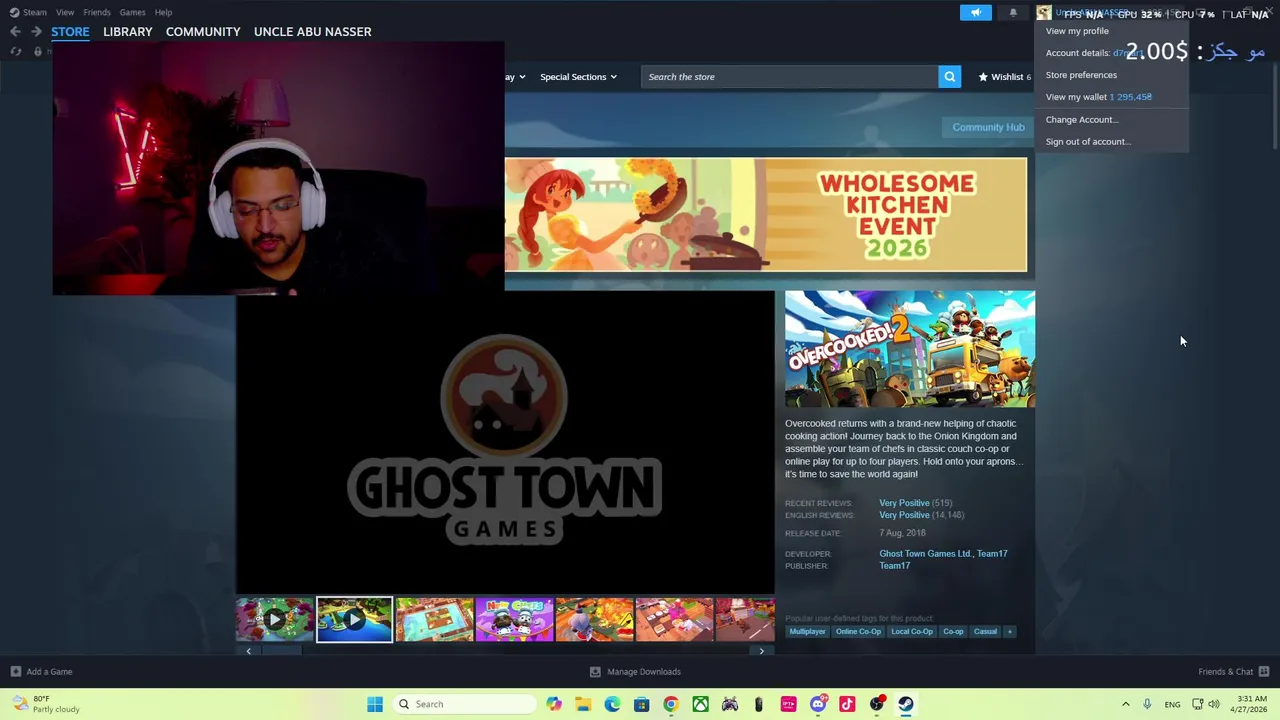Click the Casual tag
The image size is (1280, 720).
click(985, 632)
